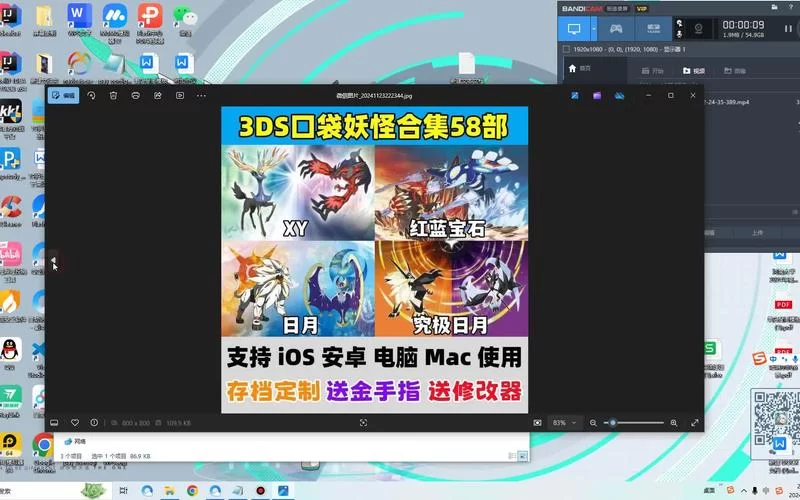Select Bandicam screen recording mode
This screenshot has height=500, width=800.
tap(574, 29)
